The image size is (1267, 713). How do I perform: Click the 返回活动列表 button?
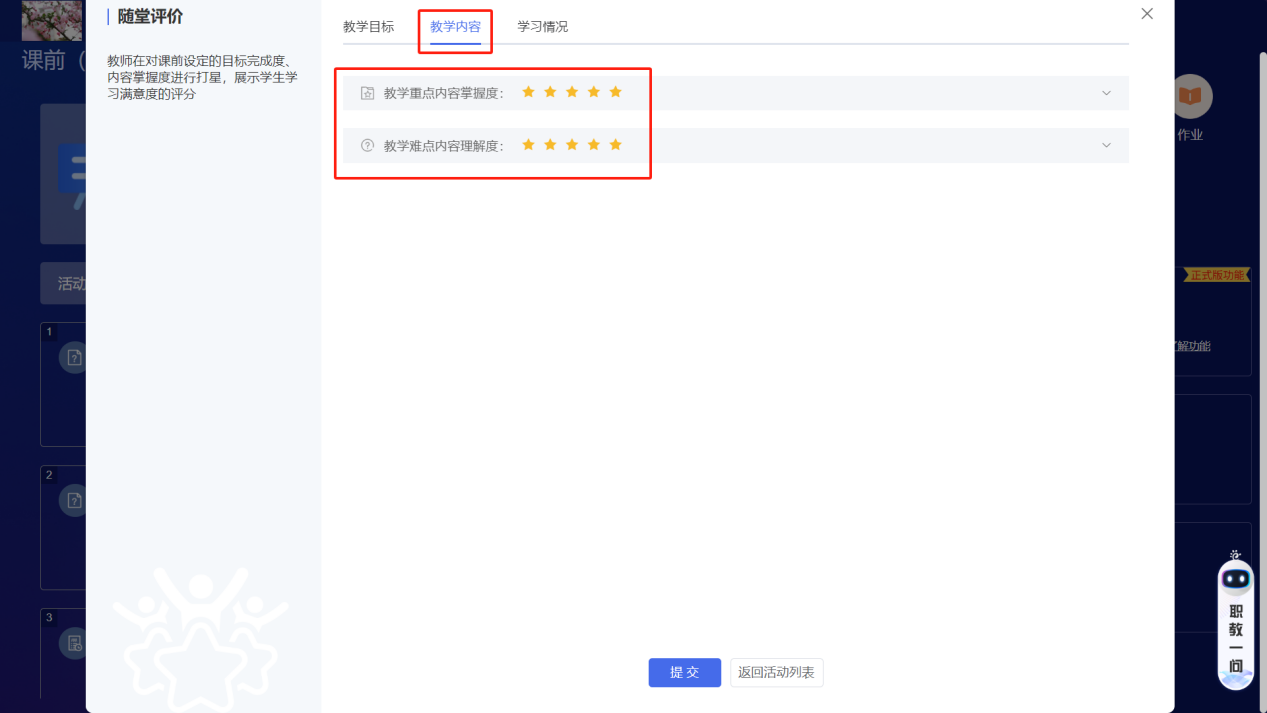pos(776,672)
